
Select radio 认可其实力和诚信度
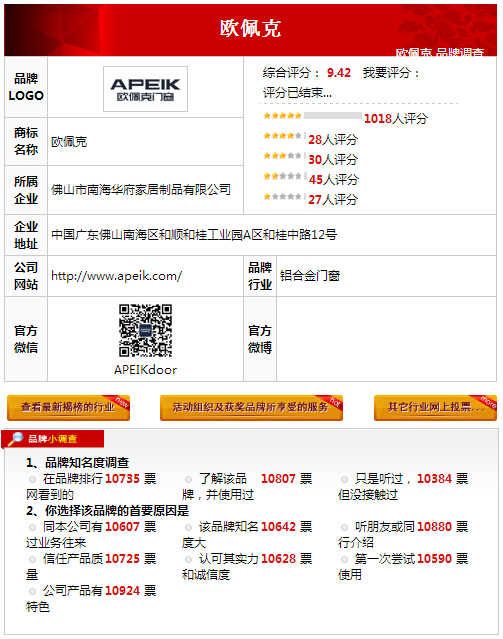[188, 559]
